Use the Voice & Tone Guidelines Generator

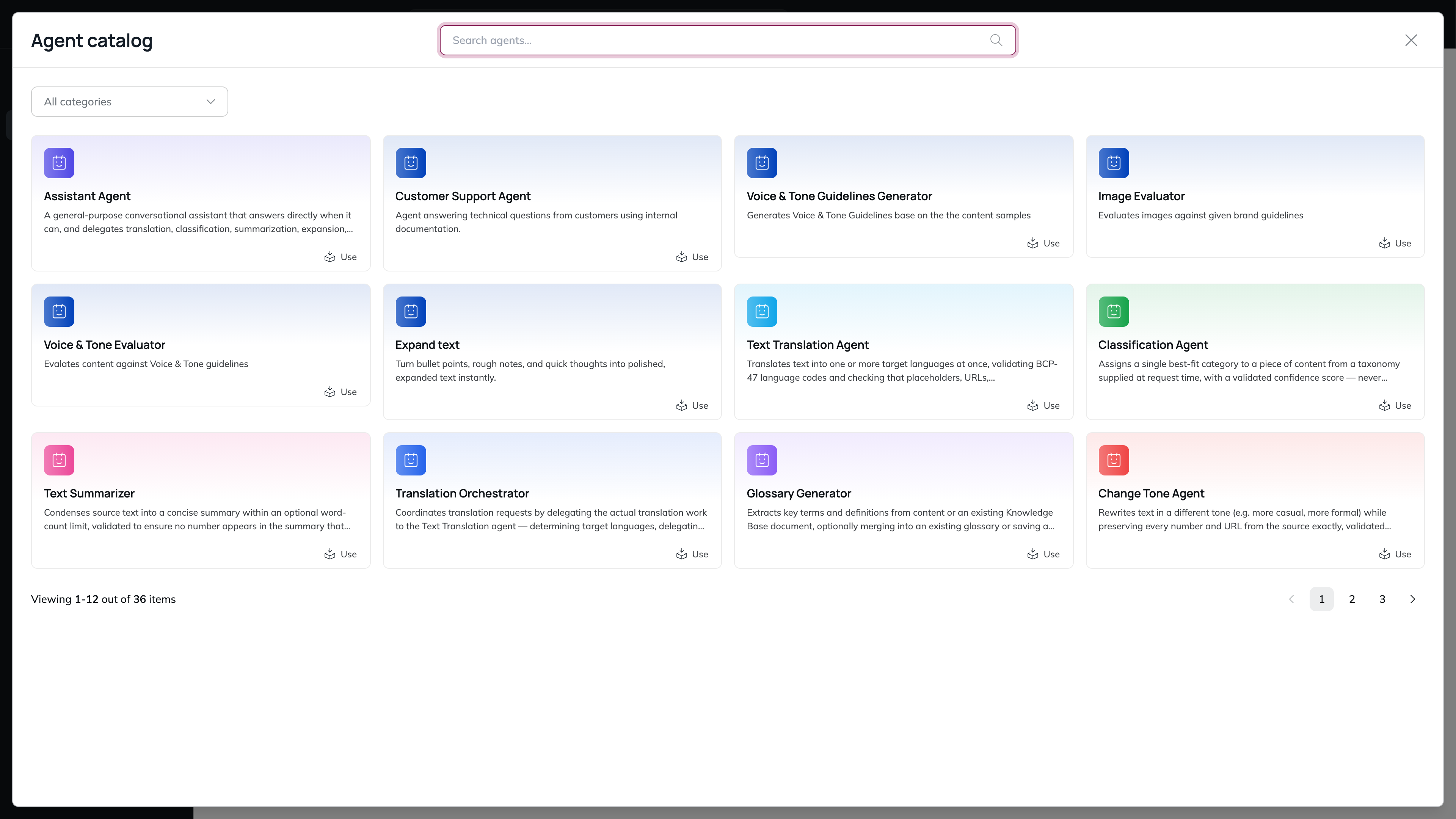[1043, 243]
